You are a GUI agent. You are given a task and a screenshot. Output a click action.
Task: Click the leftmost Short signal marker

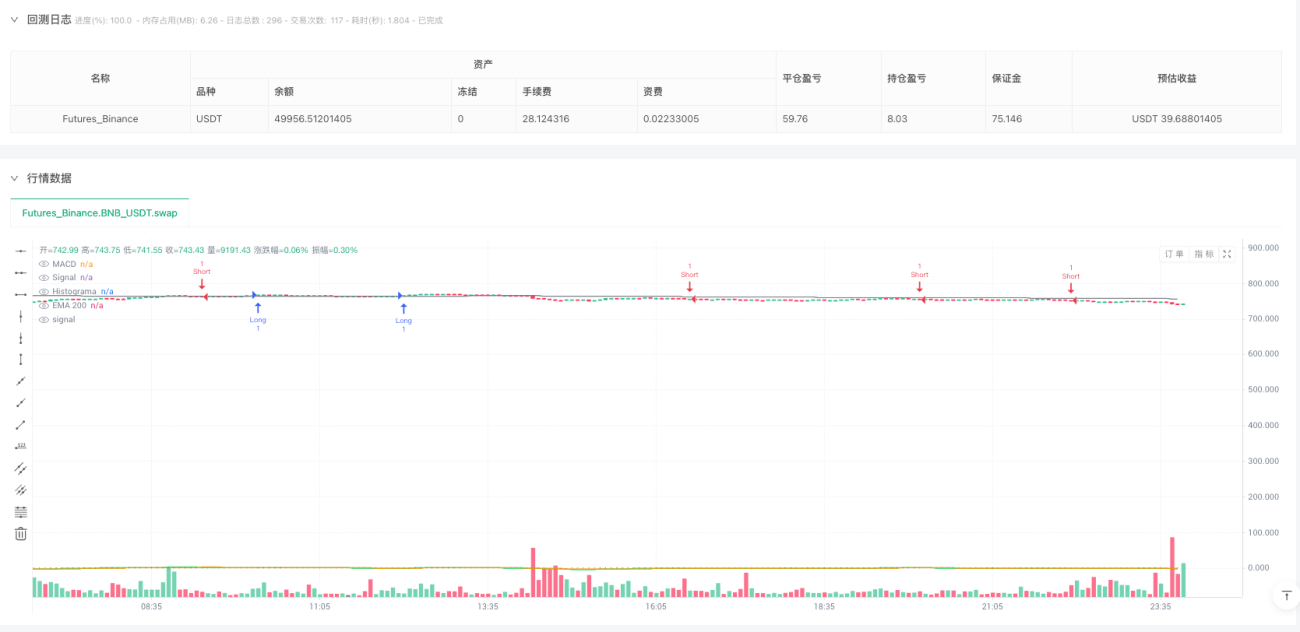tap(202, 275)
